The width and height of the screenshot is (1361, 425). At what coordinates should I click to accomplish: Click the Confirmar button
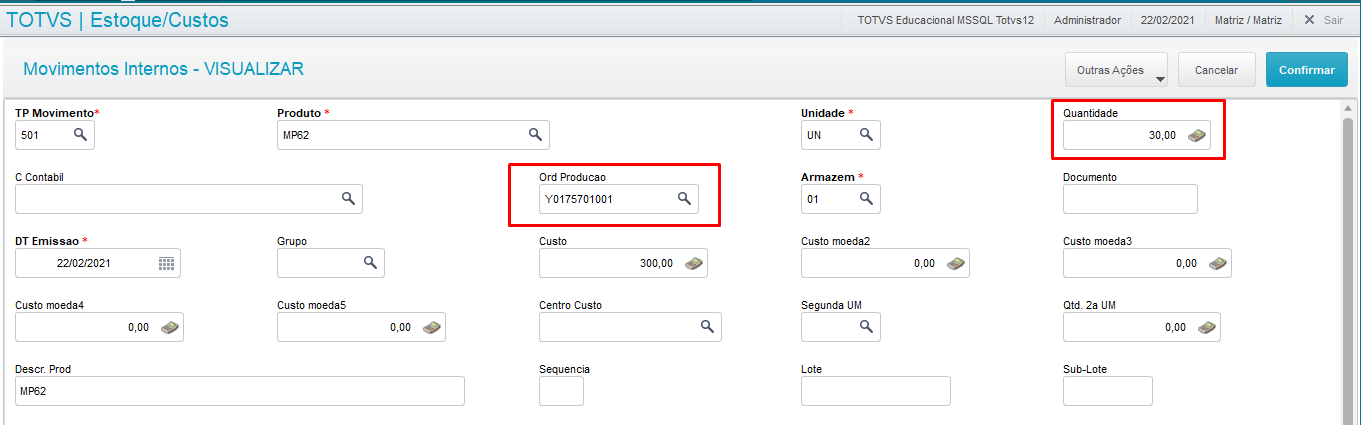point(1307,70)
